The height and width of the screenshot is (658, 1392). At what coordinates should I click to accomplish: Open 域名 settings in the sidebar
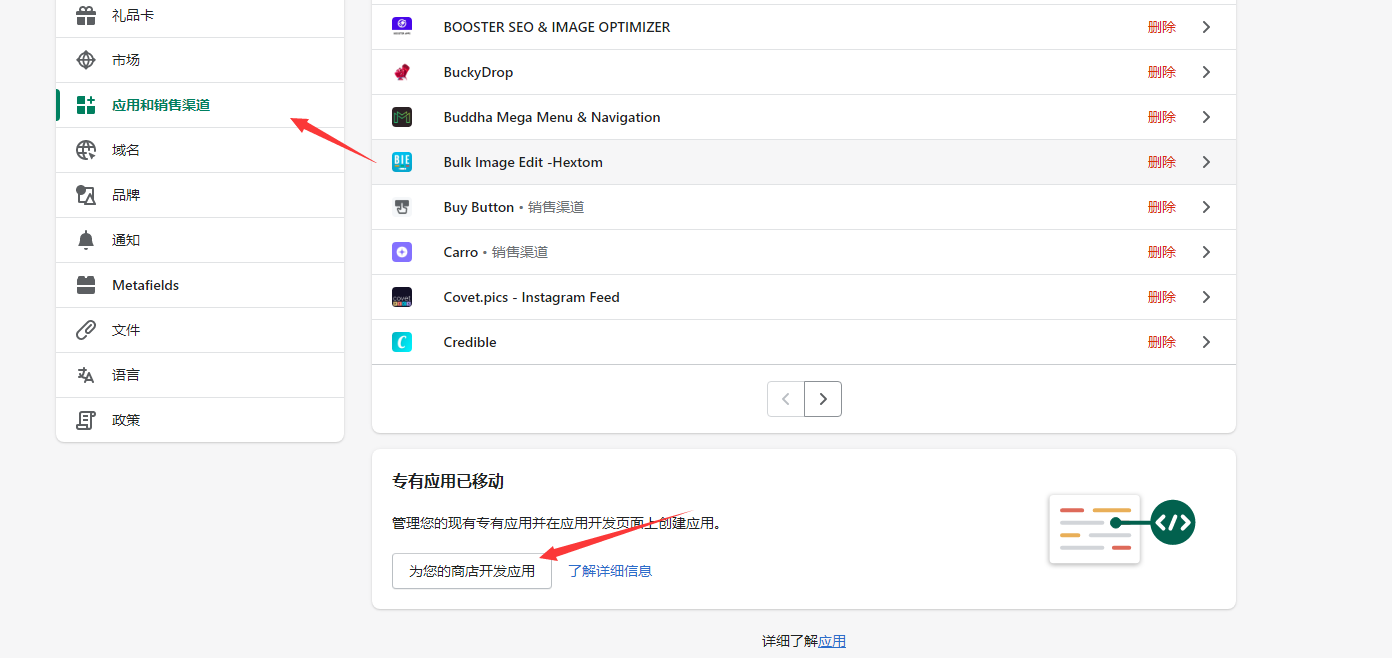coord(200,150)
